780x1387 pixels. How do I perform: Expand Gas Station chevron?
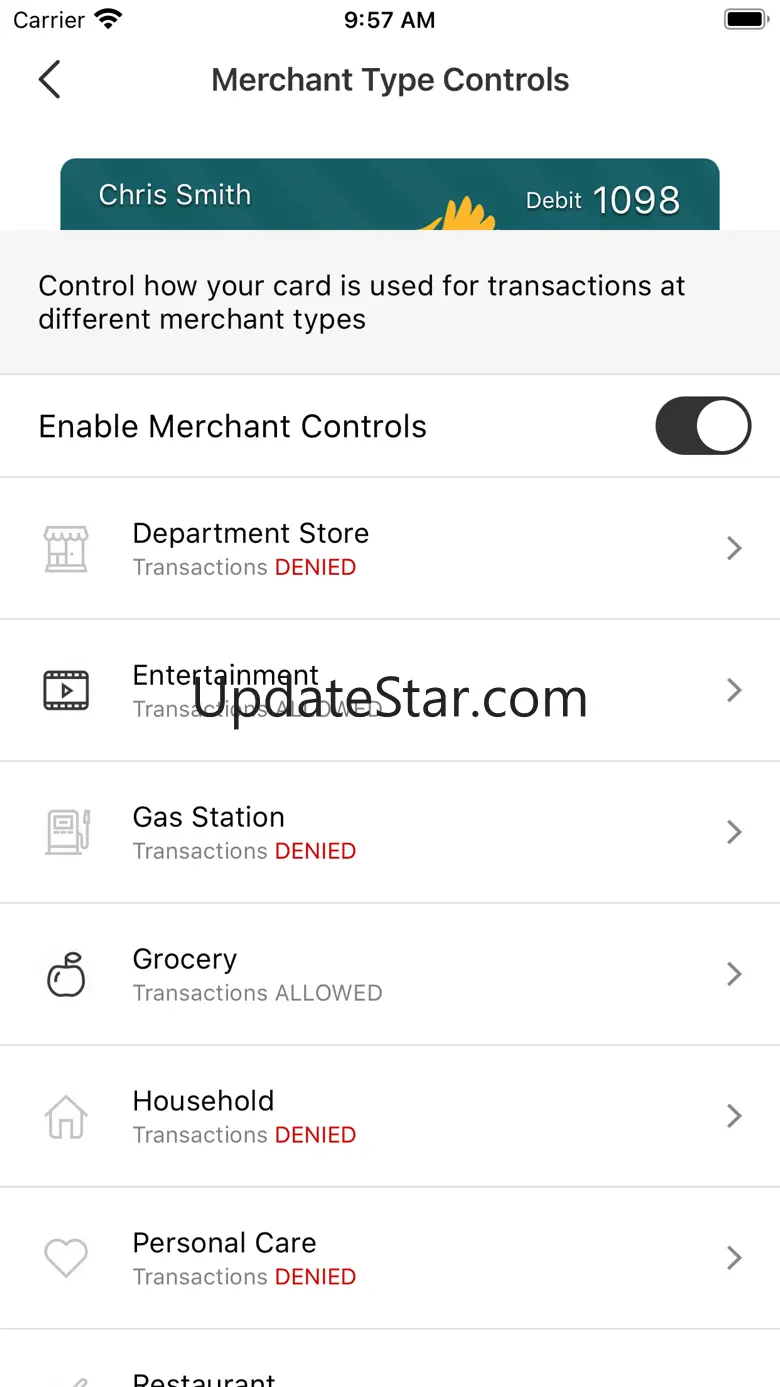coord(734,832)
